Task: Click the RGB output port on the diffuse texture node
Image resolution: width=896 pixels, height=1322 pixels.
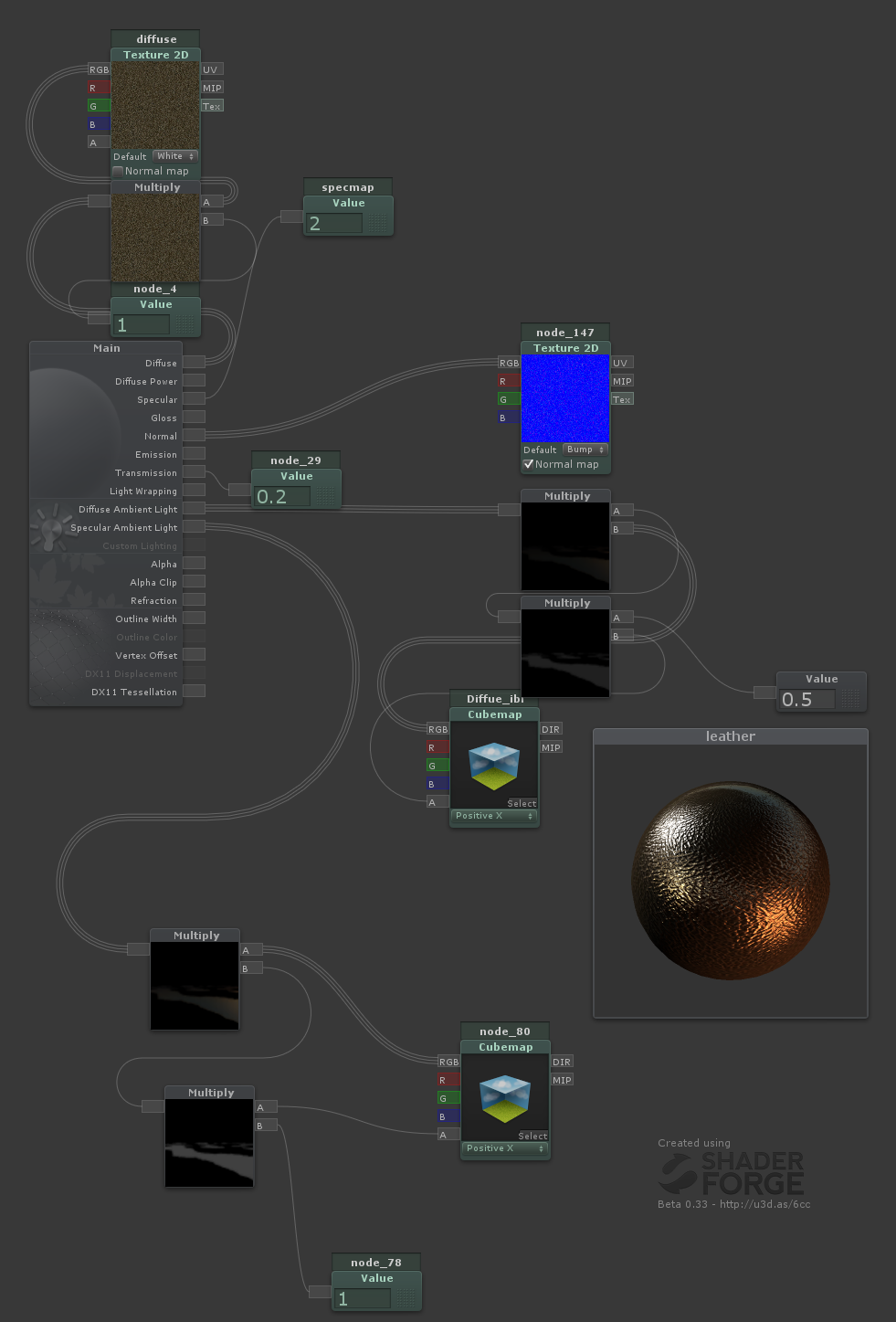Action: pyautogui.click(x=100, y=69)
